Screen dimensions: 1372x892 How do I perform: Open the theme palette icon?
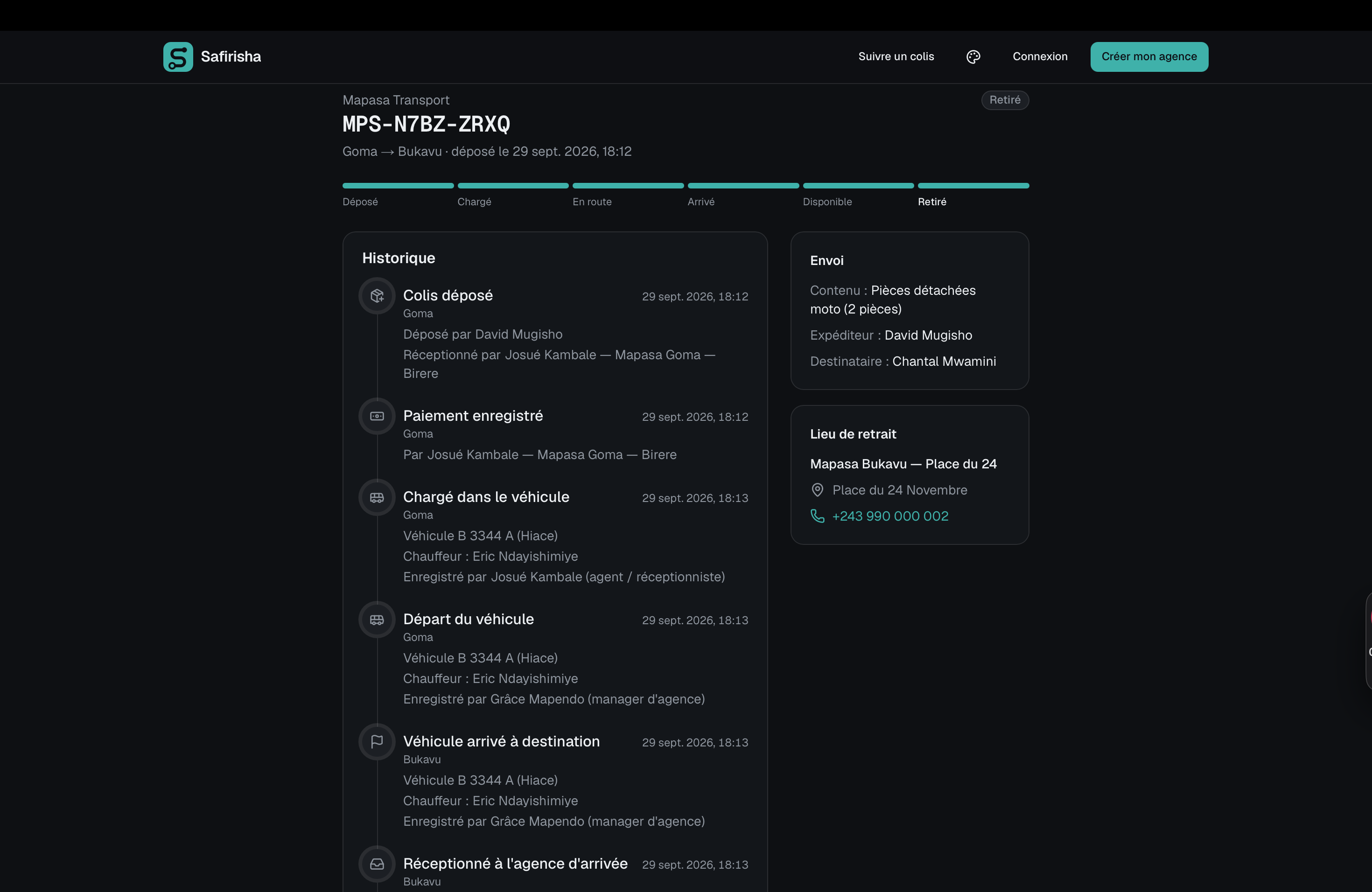[x=973, y=56]
